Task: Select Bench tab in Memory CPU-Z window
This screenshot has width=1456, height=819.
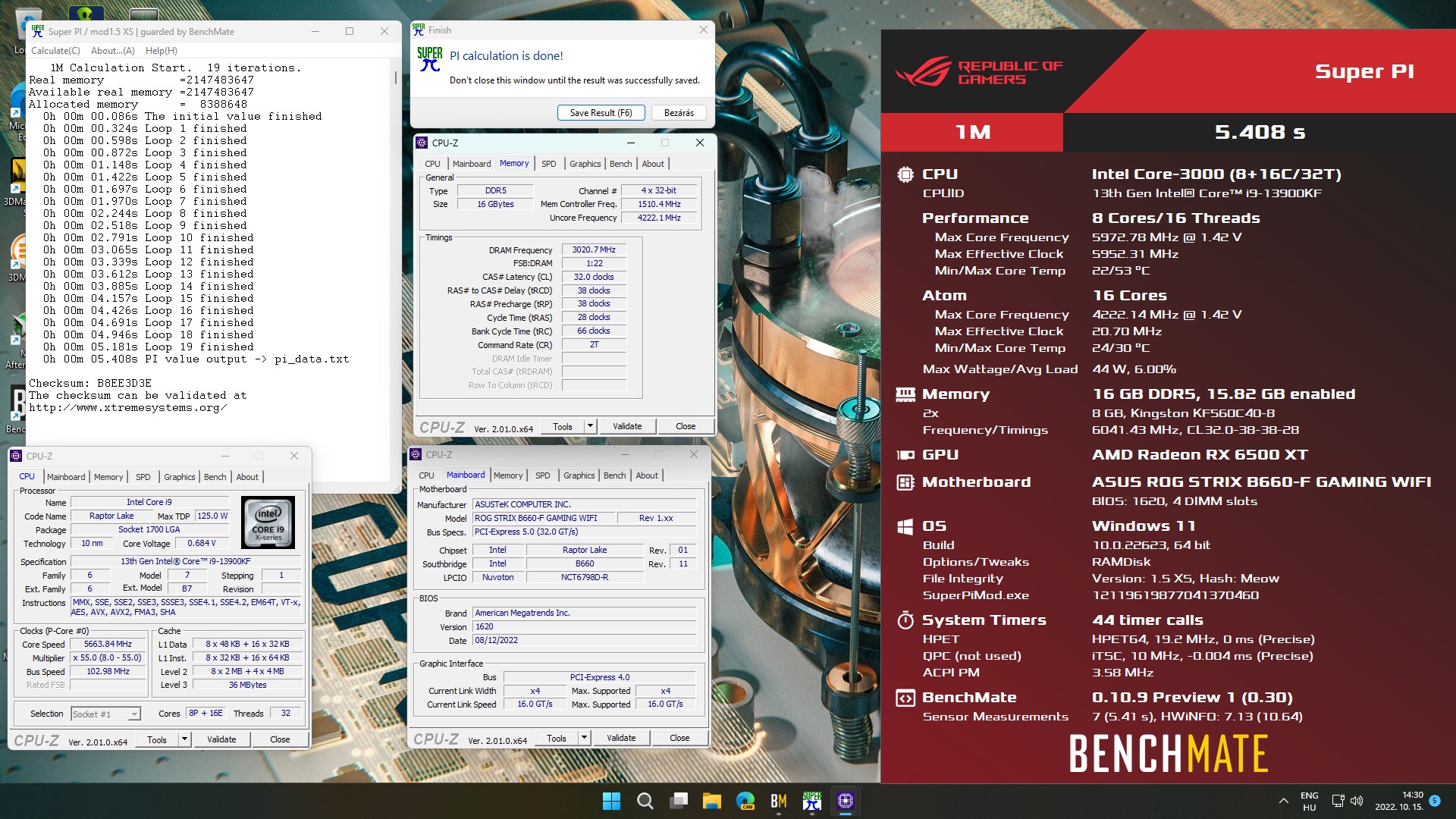Action: click(620, 164)
